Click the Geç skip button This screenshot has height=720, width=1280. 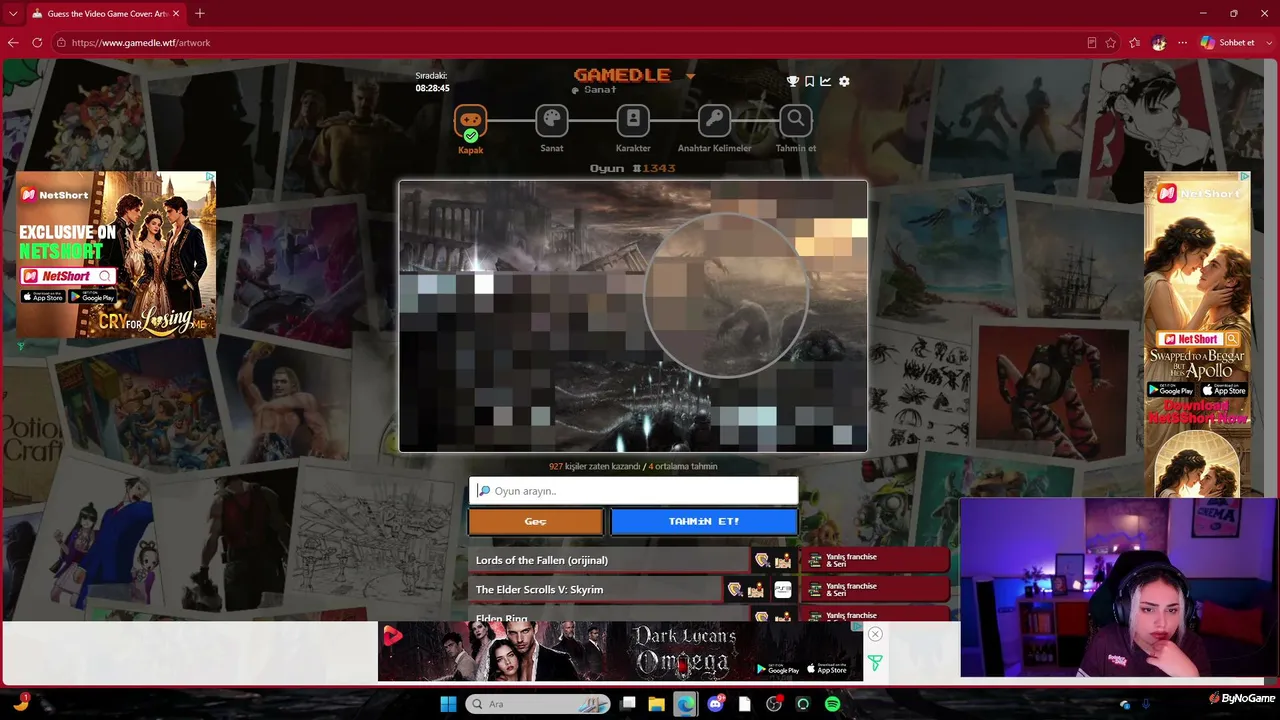pyautogui.click(x=536, y=521)
